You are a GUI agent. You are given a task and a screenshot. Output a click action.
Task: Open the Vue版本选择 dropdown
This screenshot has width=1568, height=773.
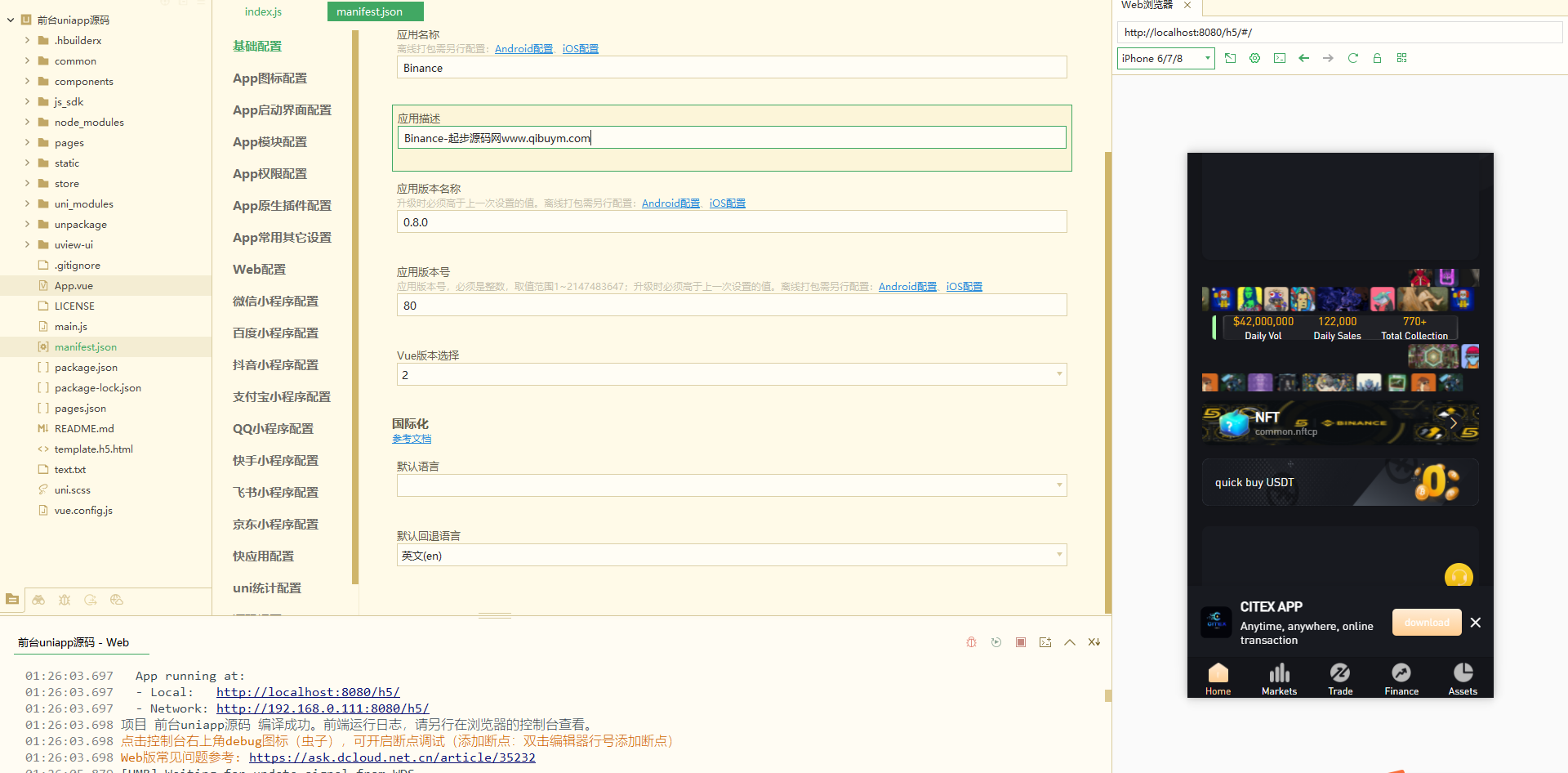pos(732,374)
